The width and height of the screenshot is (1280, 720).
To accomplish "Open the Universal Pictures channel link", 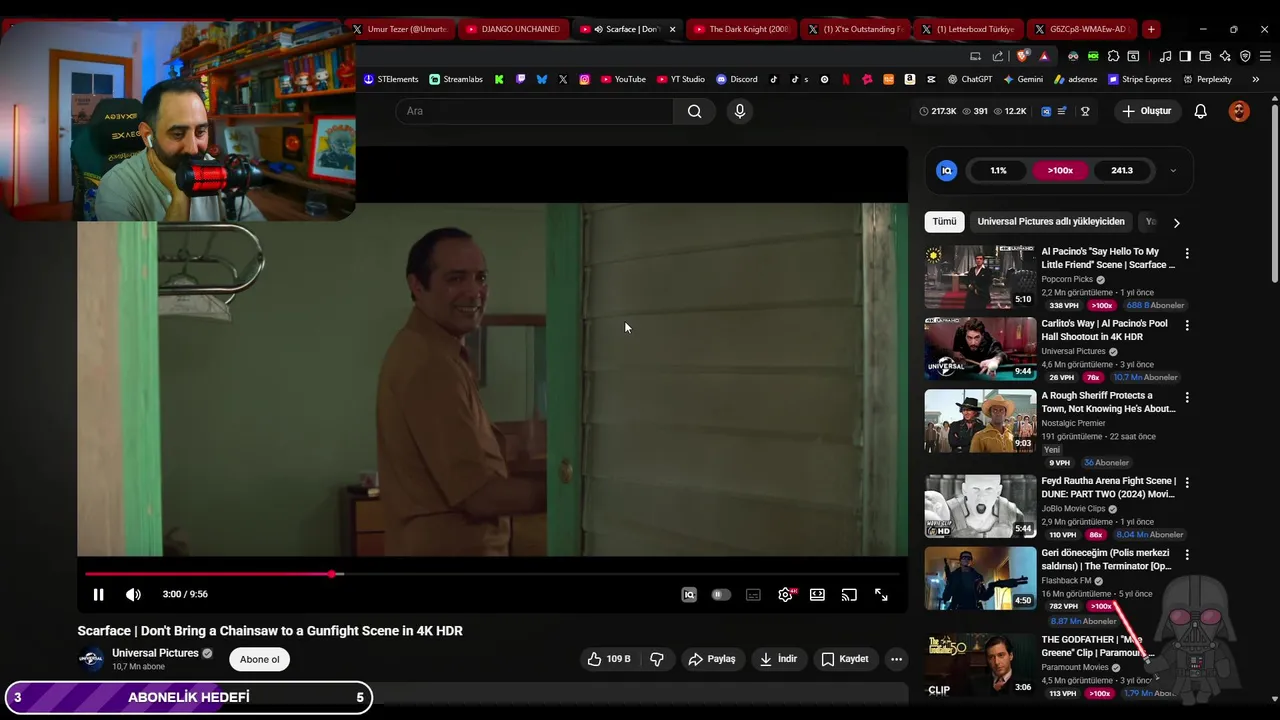I will point(155,653).
